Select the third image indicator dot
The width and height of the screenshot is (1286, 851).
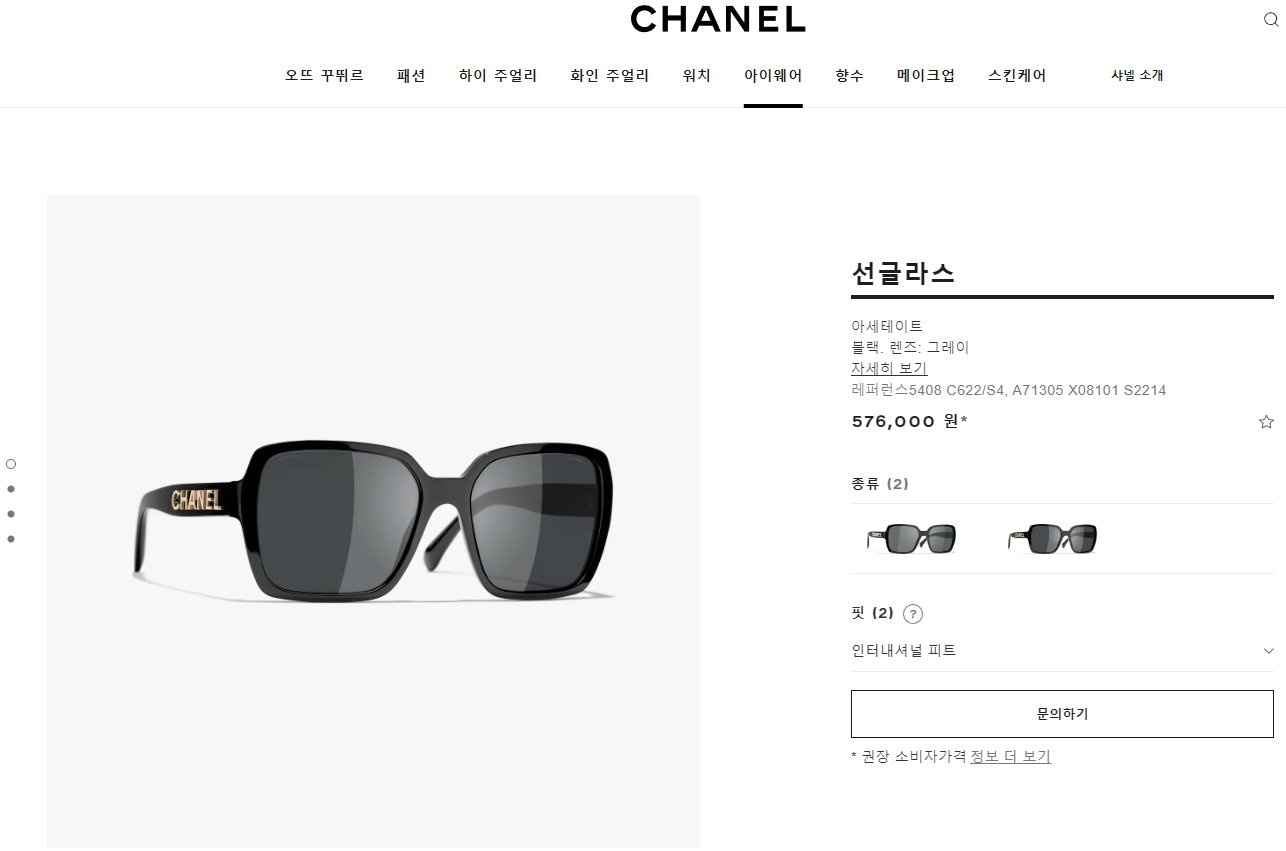pos(11,514)
